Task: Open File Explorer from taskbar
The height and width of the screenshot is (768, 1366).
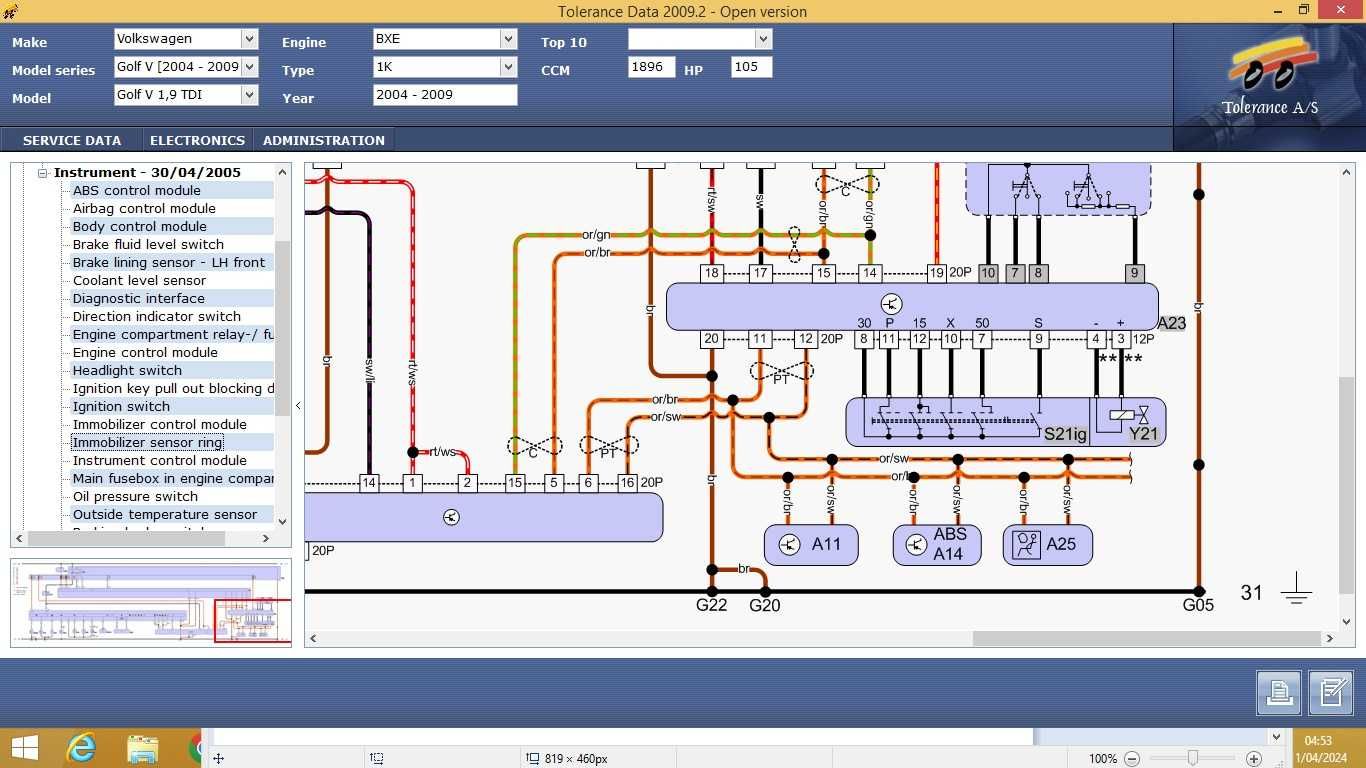Action: [143, 748]
